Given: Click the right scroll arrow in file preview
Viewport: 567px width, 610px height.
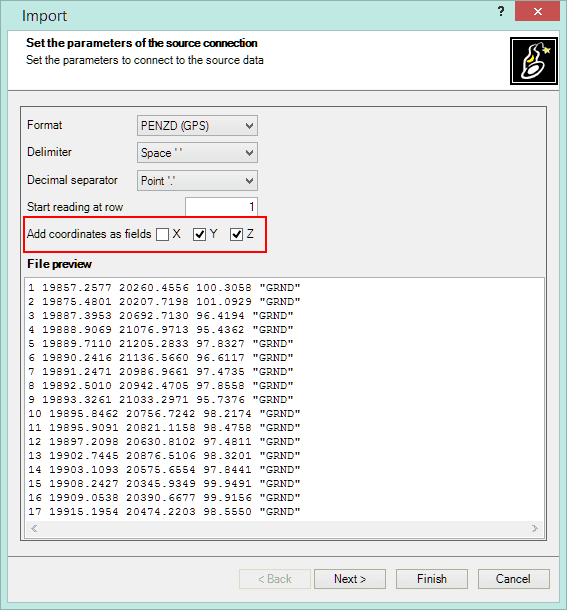Looking at the screenshot, I should (x=535, y=528).
